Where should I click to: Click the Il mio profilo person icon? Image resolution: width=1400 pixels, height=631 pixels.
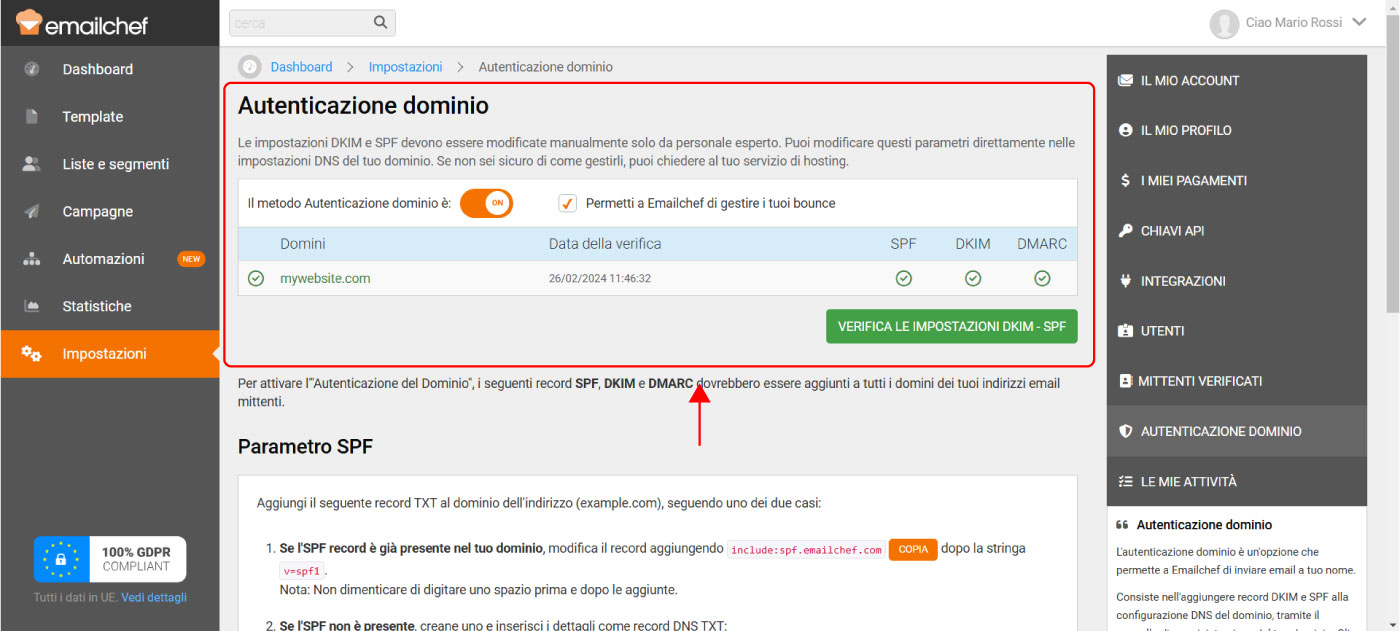1126,130
